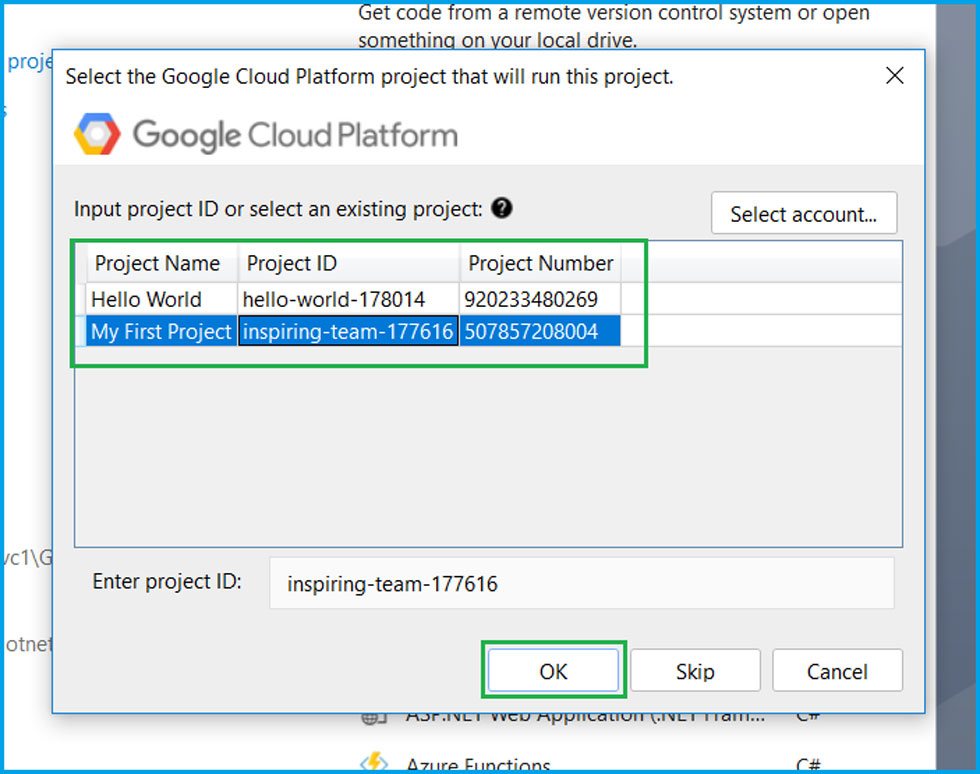Select the Hello World project row
980x774 pixels.
(x=146, y=299)
